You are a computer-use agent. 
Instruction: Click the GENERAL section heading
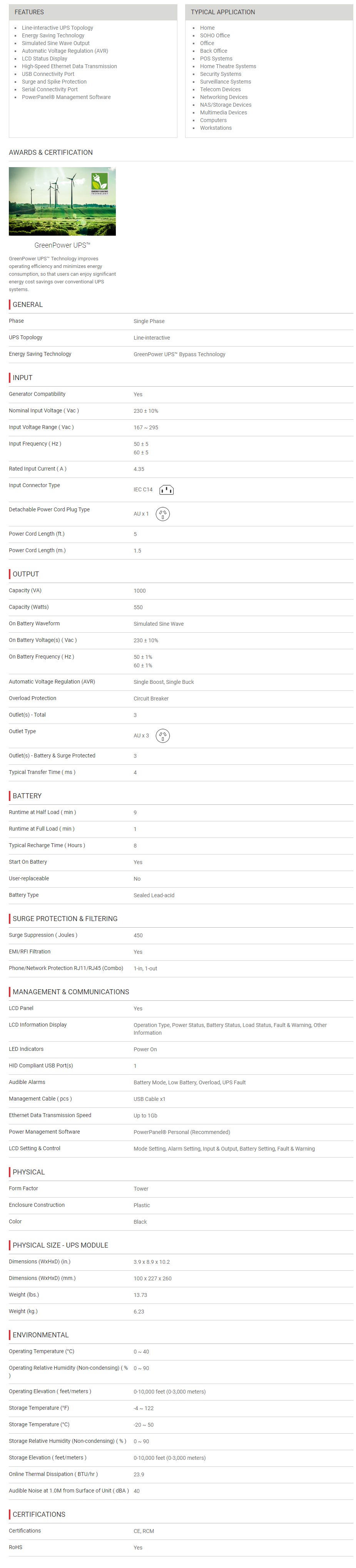(27, 305)
